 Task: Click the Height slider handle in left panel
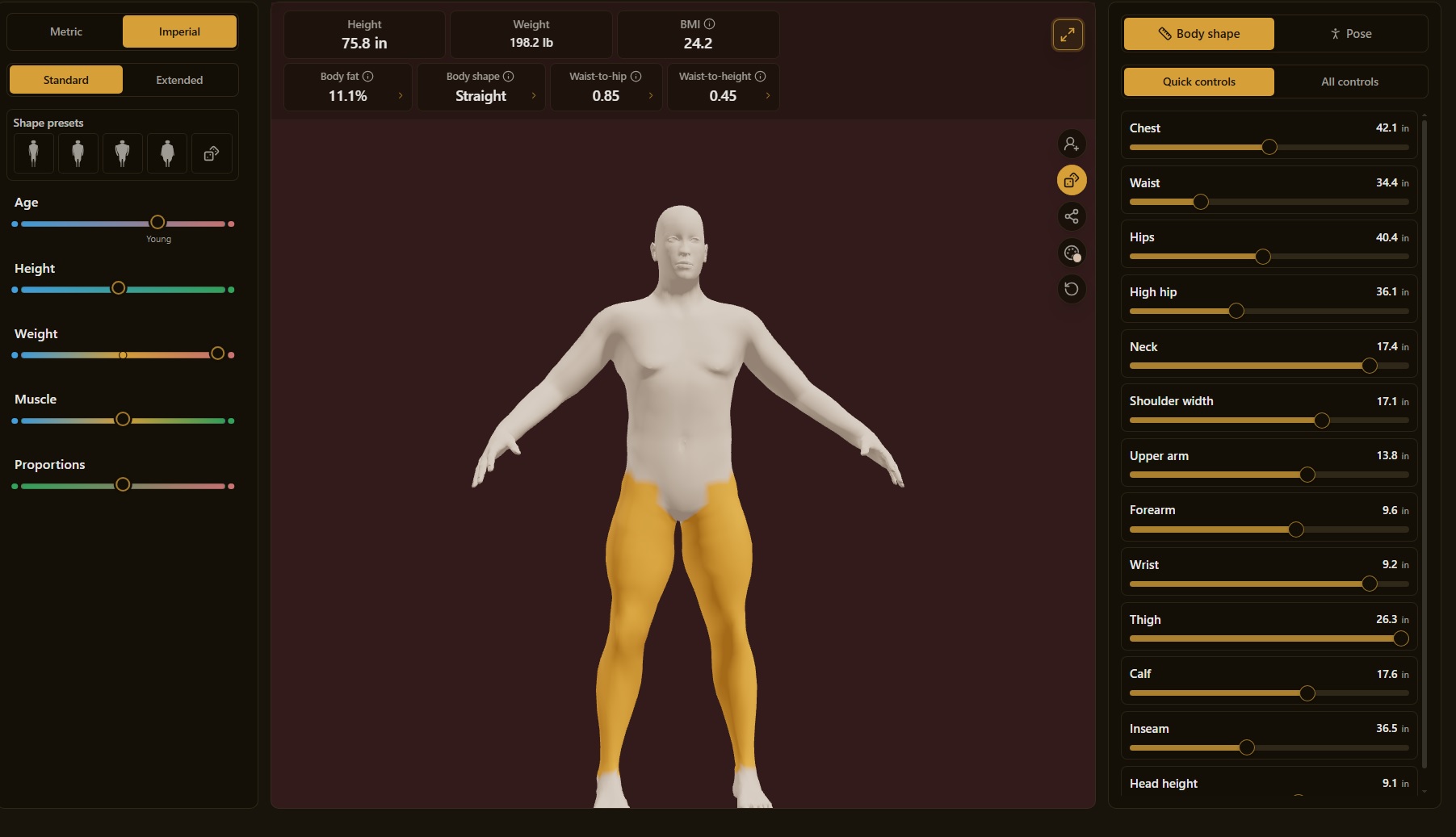tap(119, 288)
